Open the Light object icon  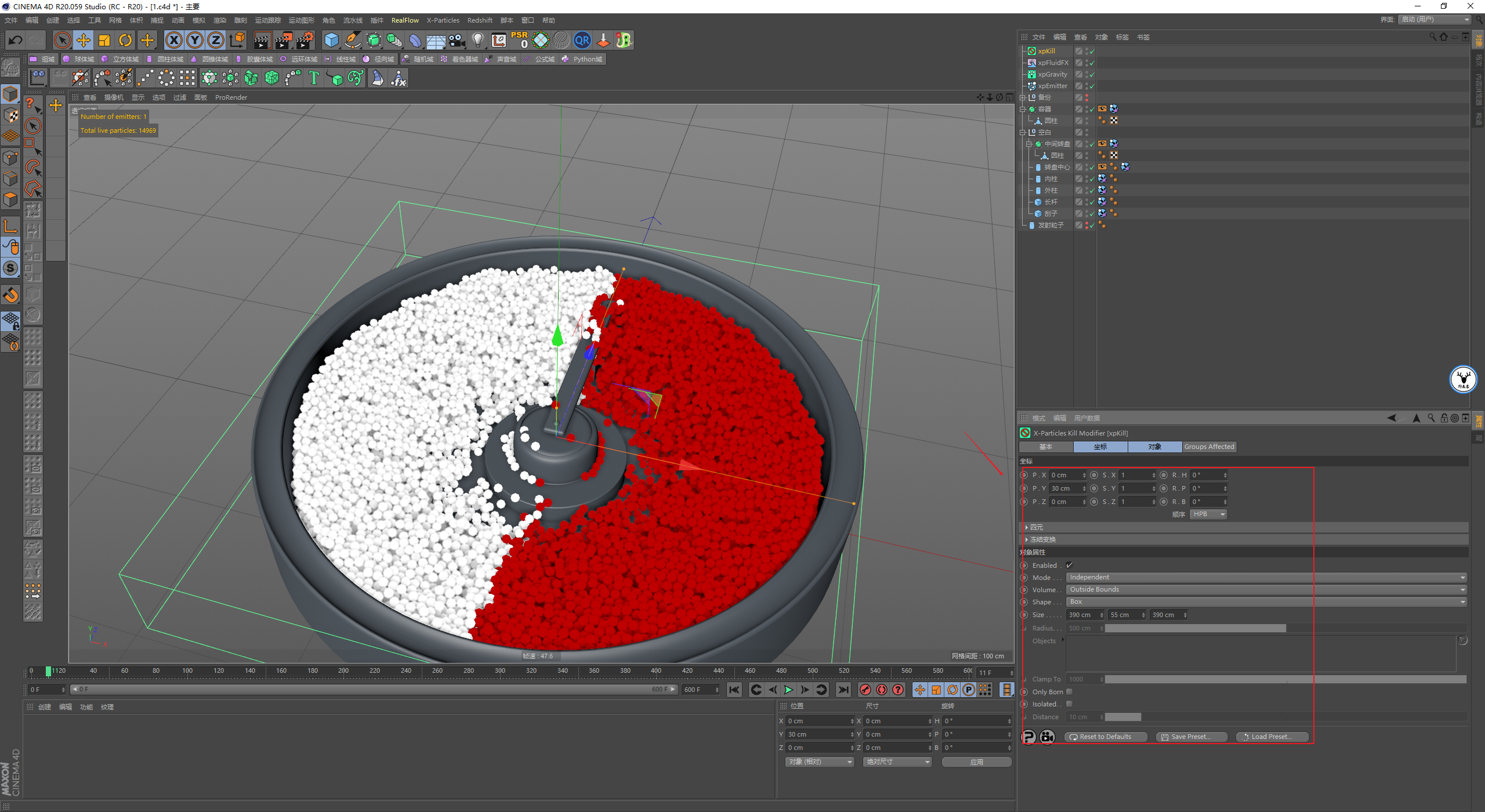477,40
